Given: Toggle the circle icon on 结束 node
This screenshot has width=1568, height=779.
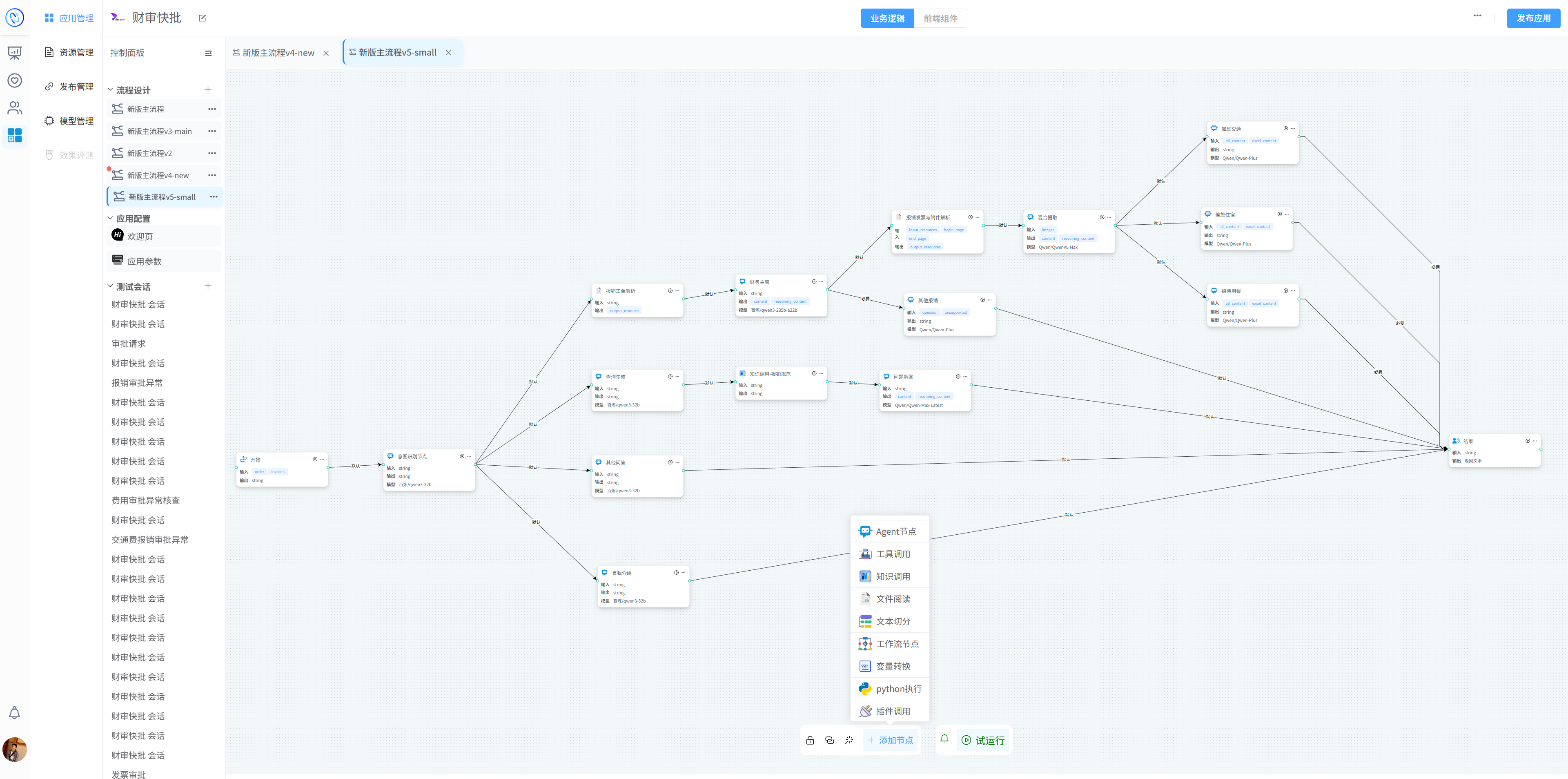Looking at the screenshot, I should click(1527, 441).
